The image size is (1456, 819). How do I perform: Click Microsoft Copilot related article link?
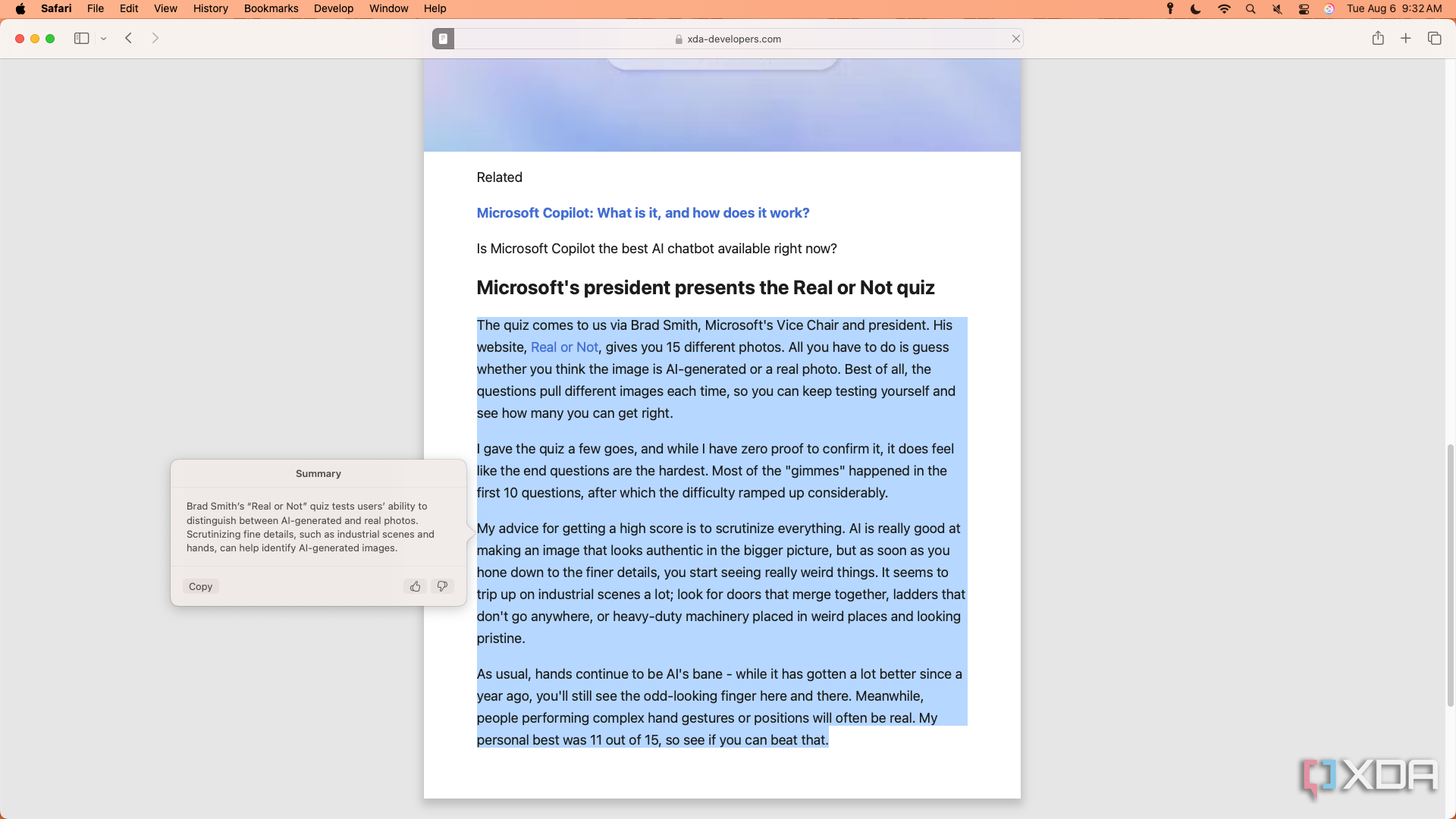[643, 213]
